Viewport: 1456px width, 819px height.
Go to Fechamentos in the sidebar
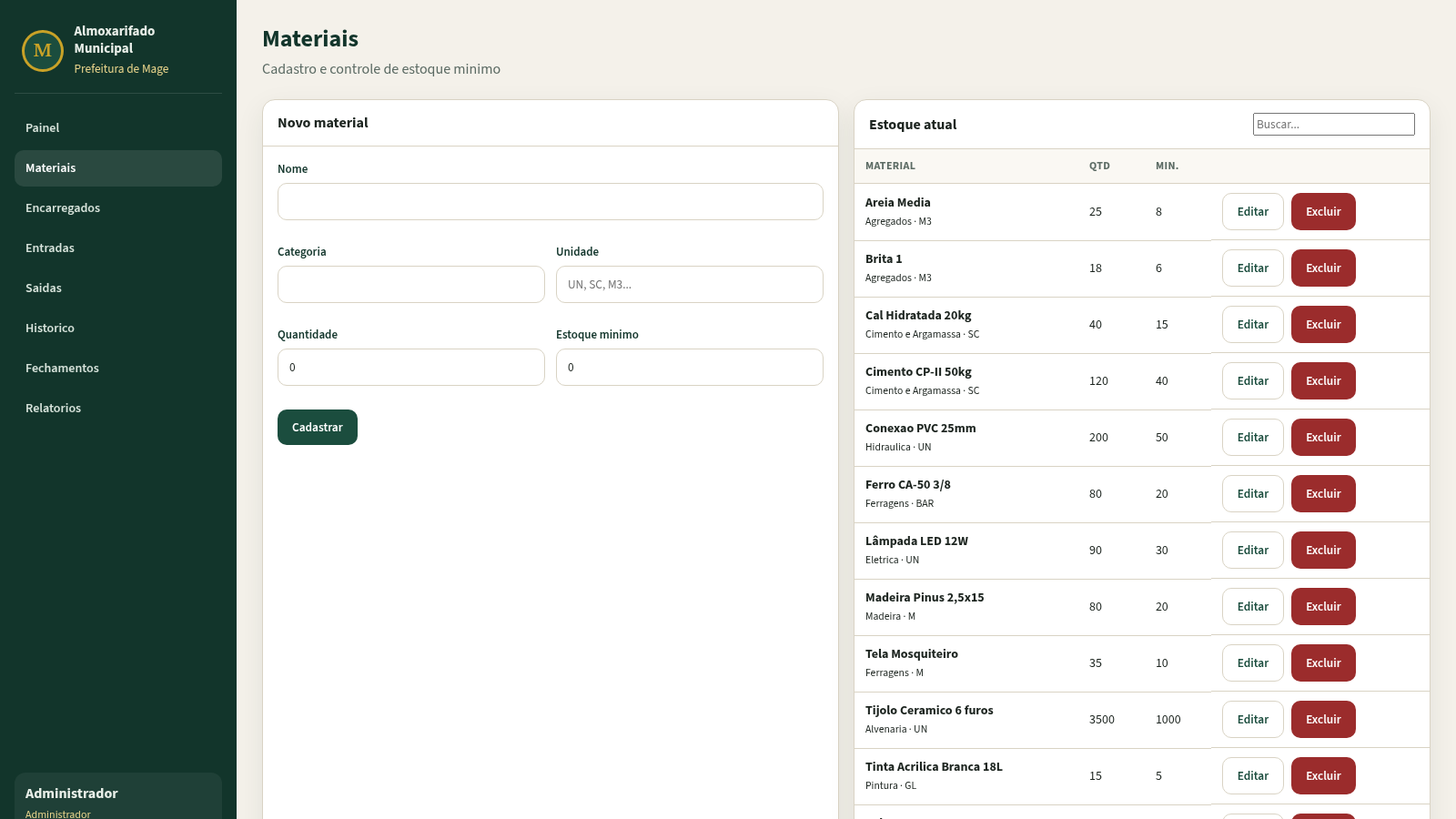(118, 369)
